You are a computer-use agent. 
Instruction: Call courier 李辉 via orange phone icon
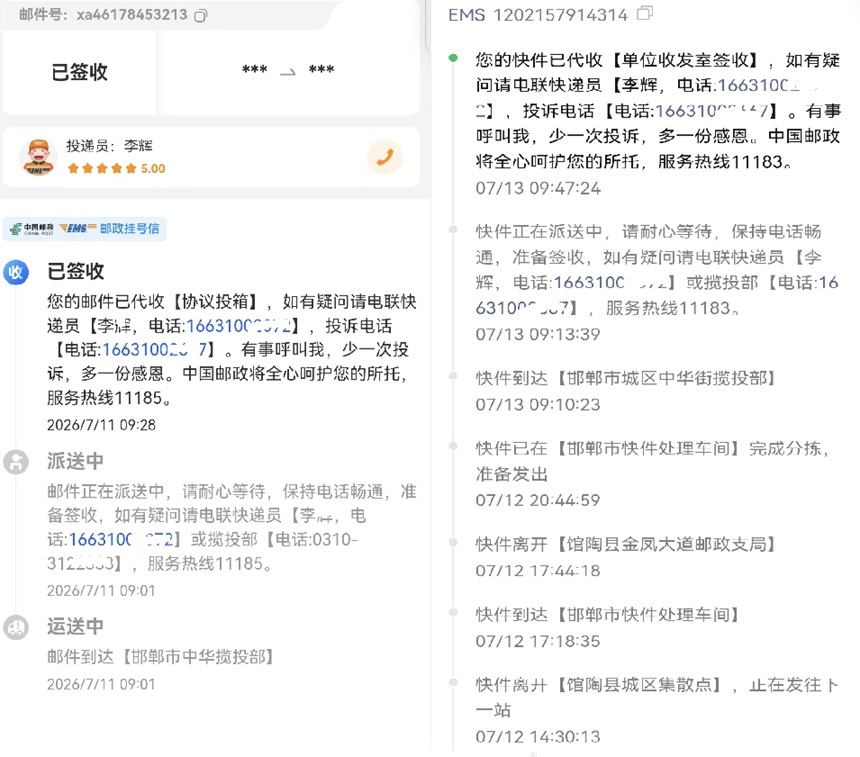pos(384,157)
